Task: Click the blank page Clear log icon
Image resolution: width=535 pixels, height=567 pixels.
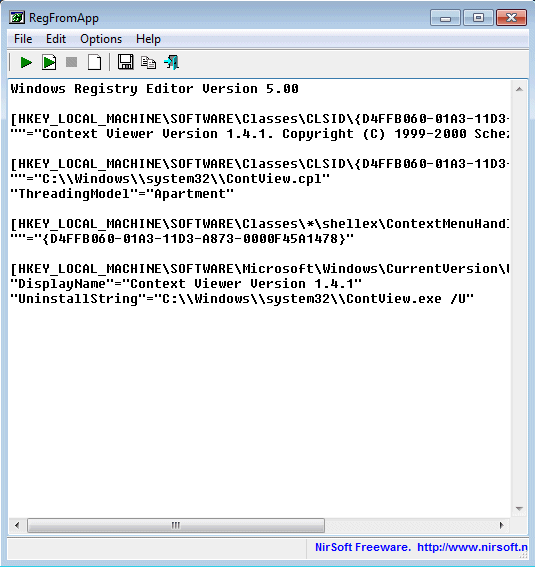Action: tap(94, 63)
